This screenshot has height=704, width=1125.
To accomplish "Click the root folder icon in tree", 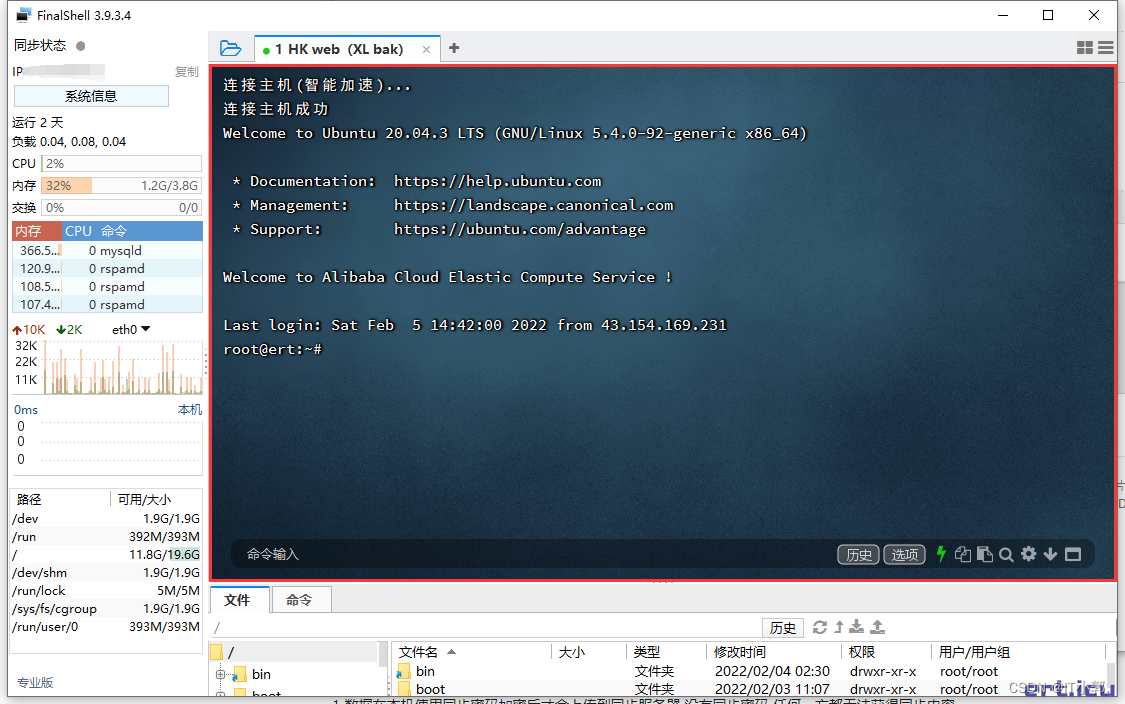I will click(x=216, y=652).
